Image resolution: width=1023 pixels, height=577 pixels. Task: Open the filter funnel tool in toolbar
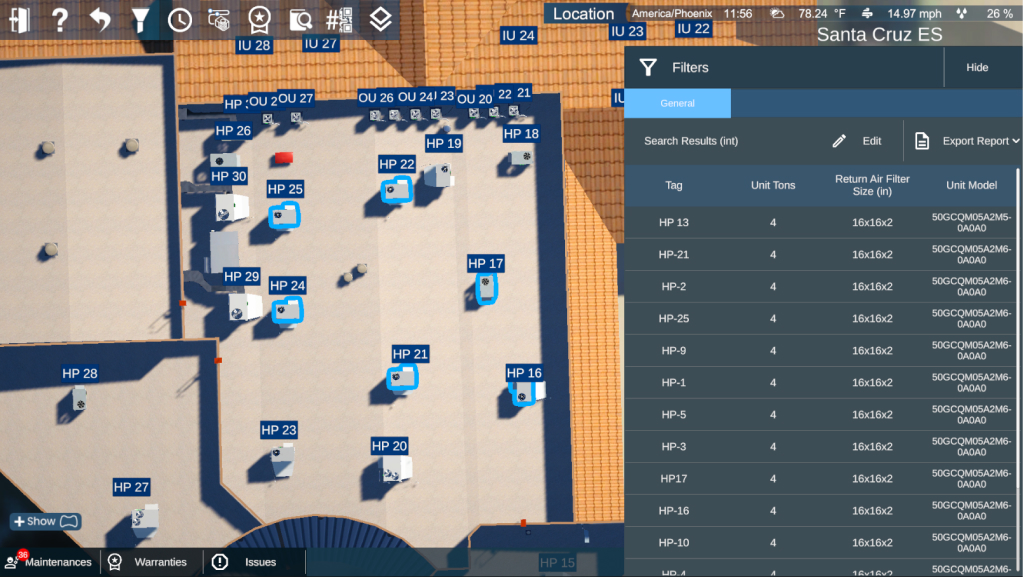click(141, 19)
